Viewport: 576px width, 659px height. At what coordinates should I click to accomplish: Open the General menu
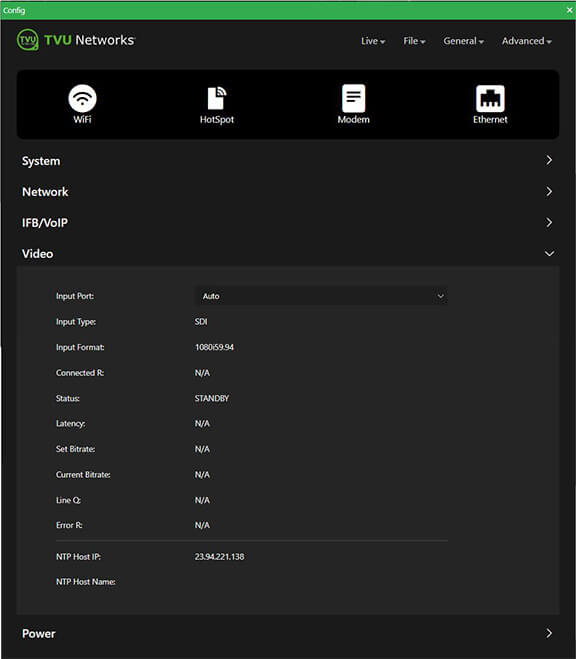point(463,41)
